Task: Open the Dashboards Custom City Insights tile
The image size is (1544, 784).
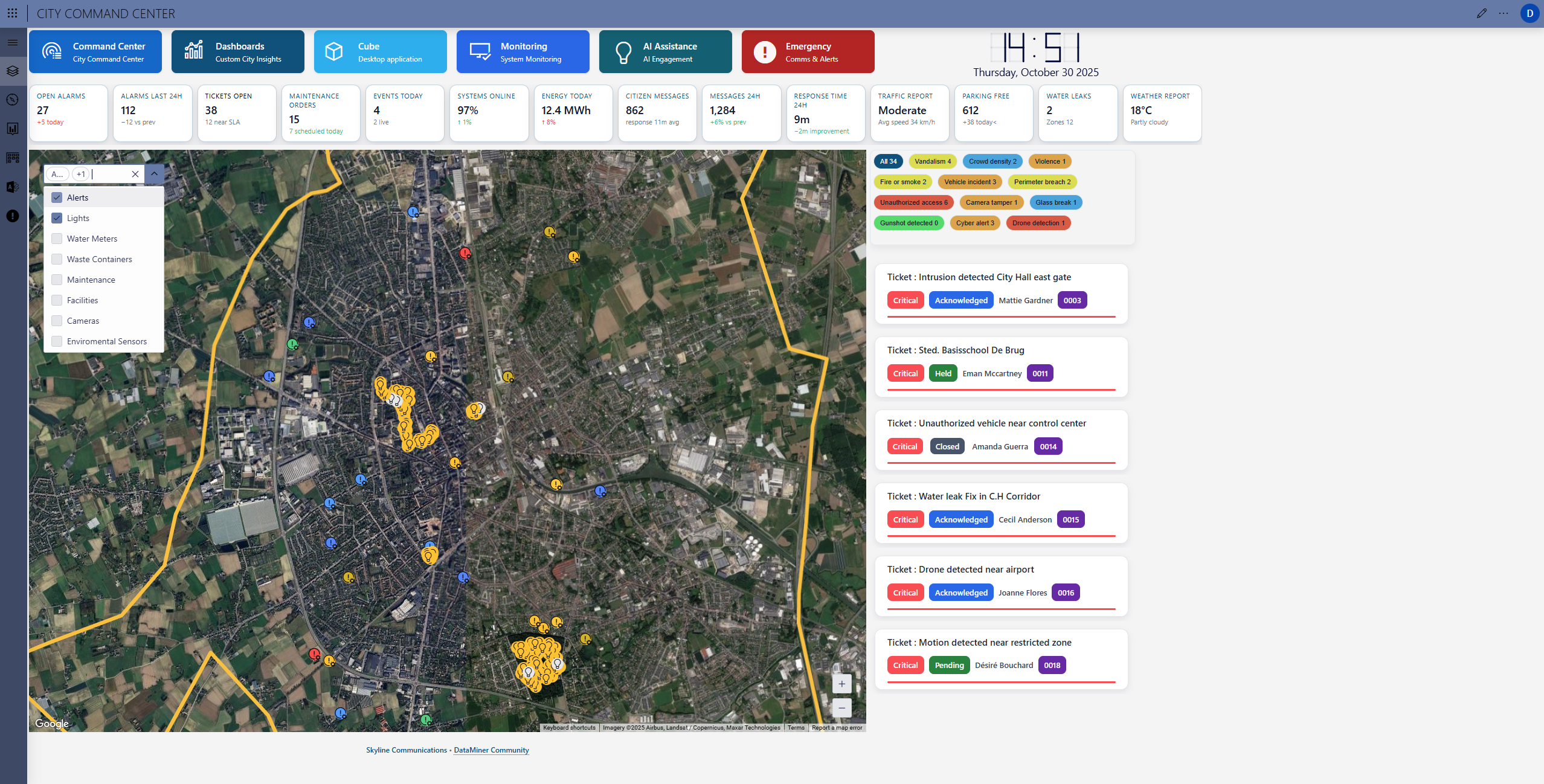Action: pos(237,52)
